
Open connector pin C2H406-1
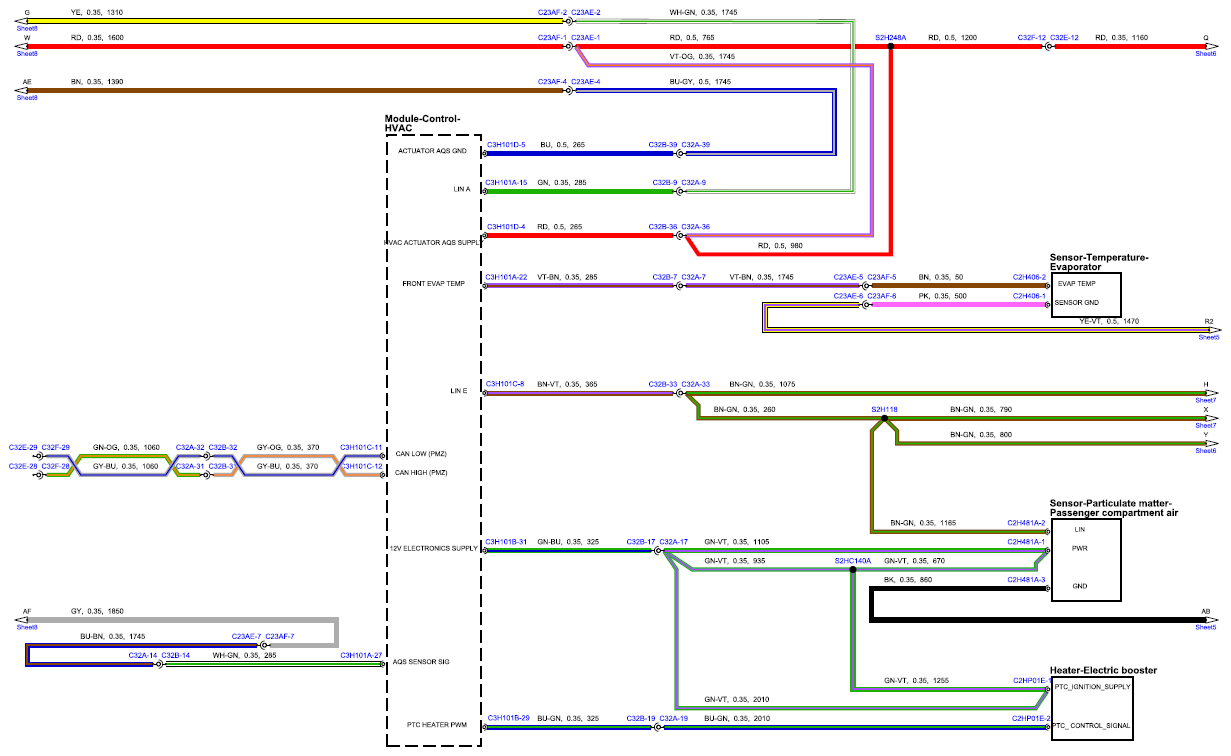click(1029, 295)
